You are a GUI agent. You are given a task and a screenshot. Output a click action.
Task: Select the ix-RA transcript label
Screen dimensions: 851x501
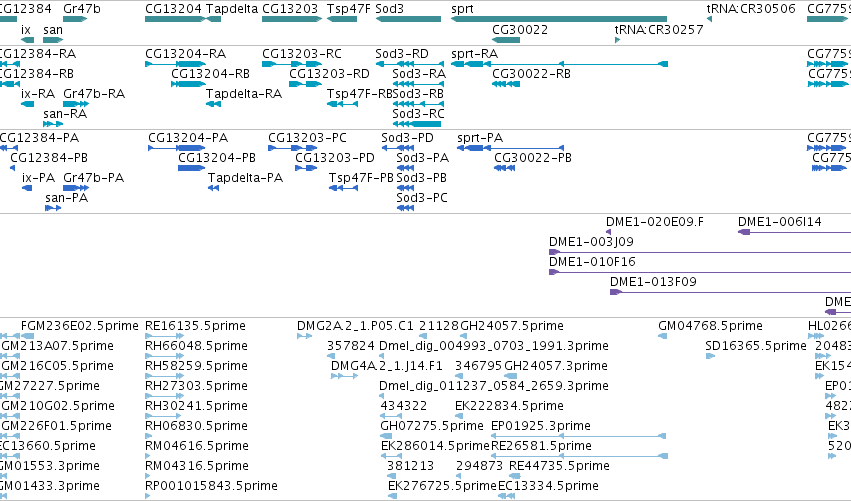point(38,94)
